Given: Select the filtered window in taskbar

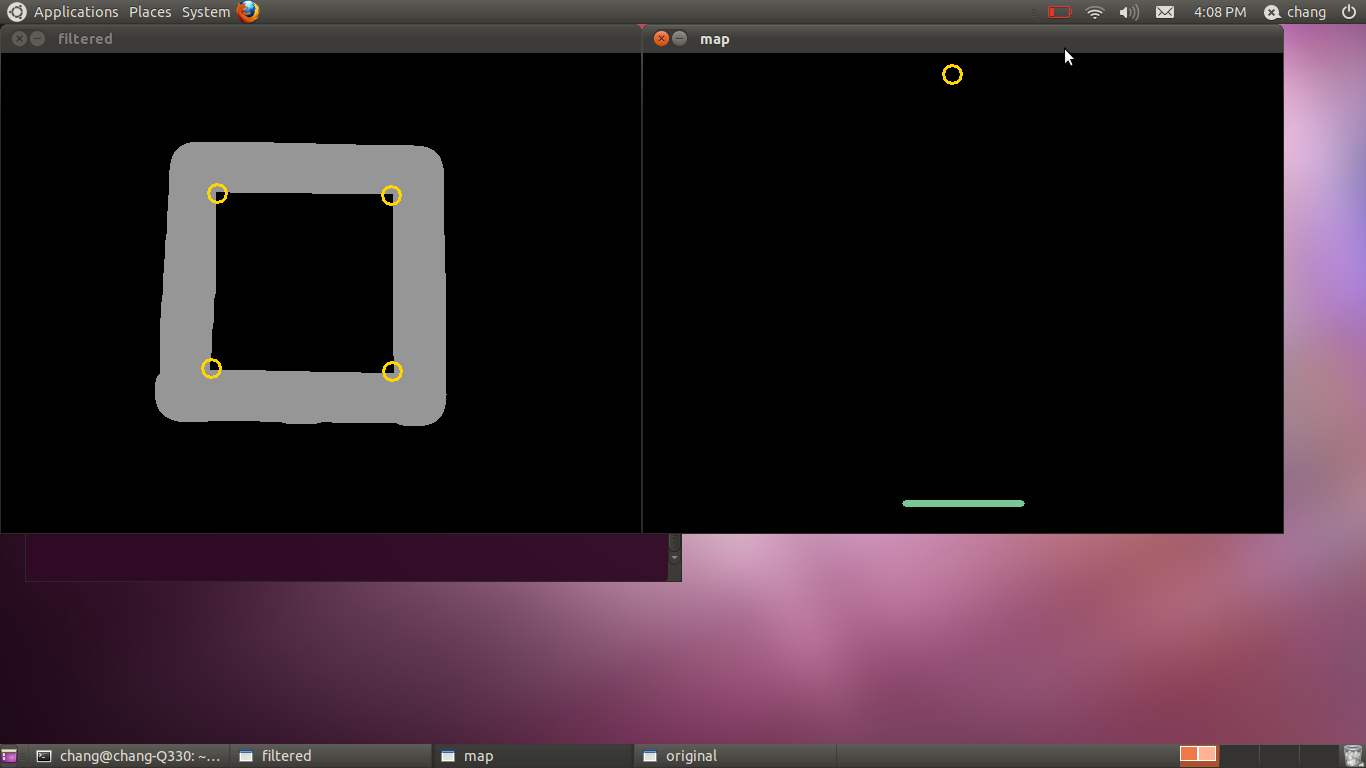Looking at the screenshot, I should click(331, 756).
